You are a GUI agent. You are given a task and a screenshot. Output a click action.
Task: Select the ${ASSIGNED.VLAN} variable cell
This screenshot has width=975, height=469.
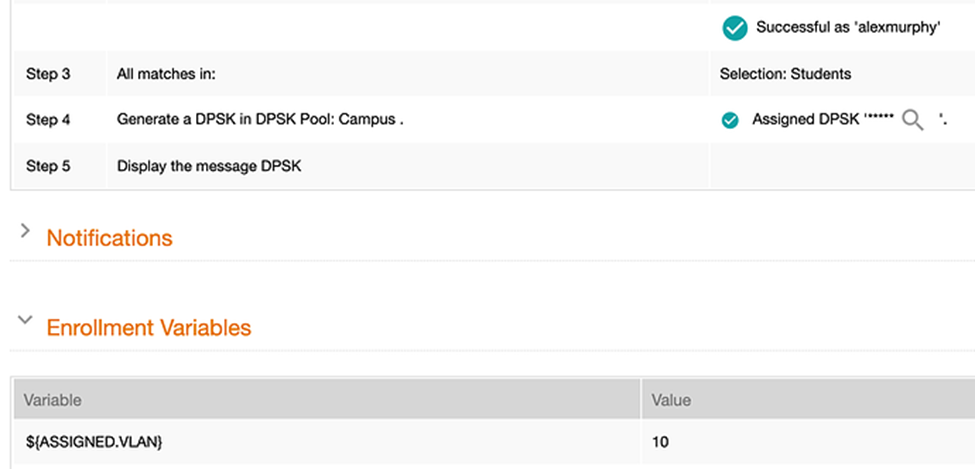[93, 441]
